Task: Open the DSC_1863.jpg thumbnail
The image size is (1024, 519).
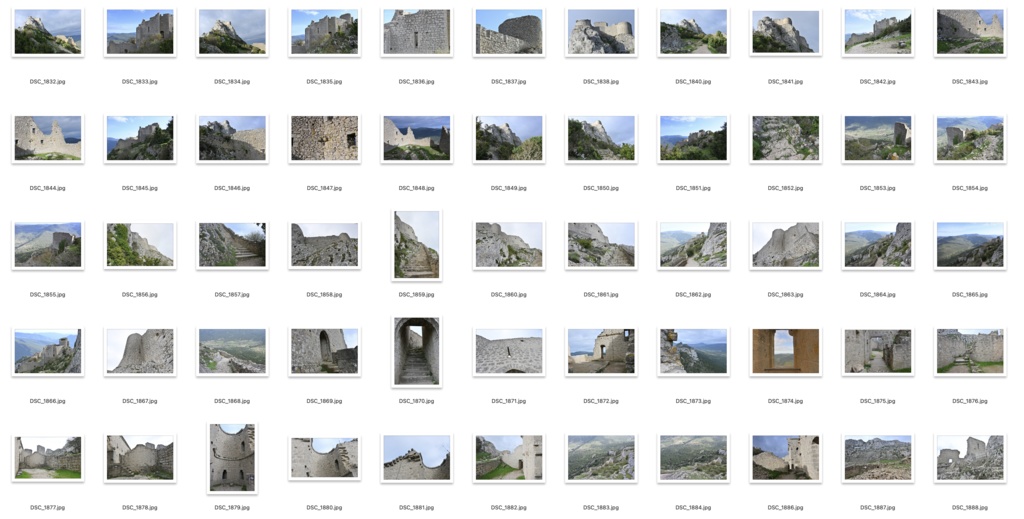Action: tap(786, 245)
